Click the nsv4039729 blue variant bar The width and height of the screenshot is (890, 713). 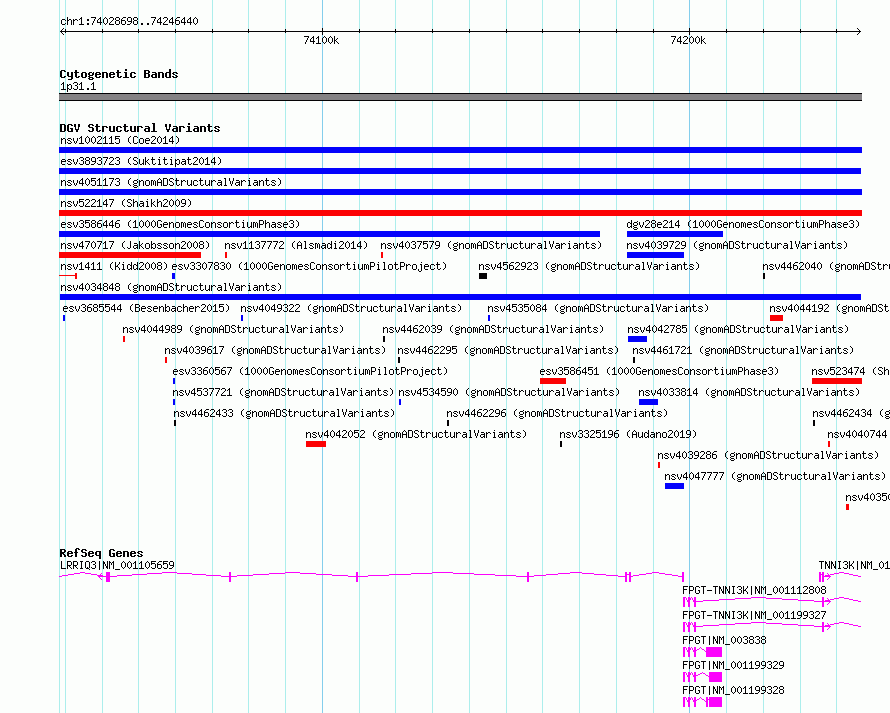(655, 255)
